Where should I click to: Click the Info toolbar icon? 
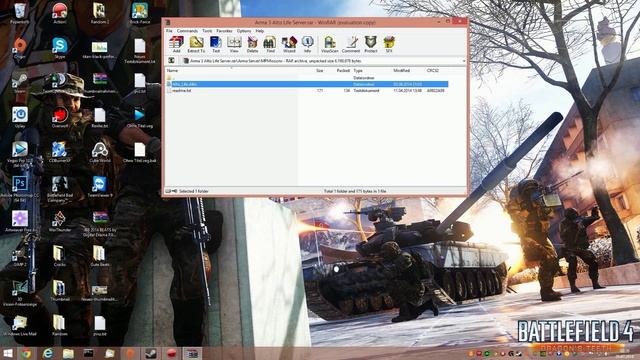[307, 44]
